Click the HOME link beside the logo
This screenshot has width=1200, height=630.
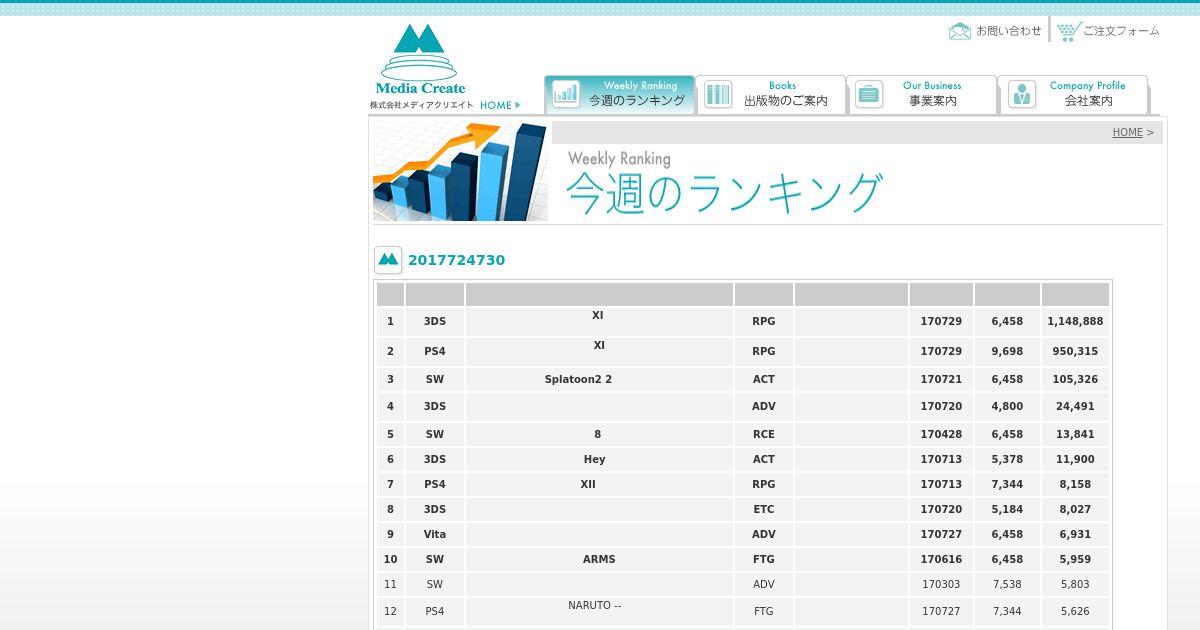[500, 105]
